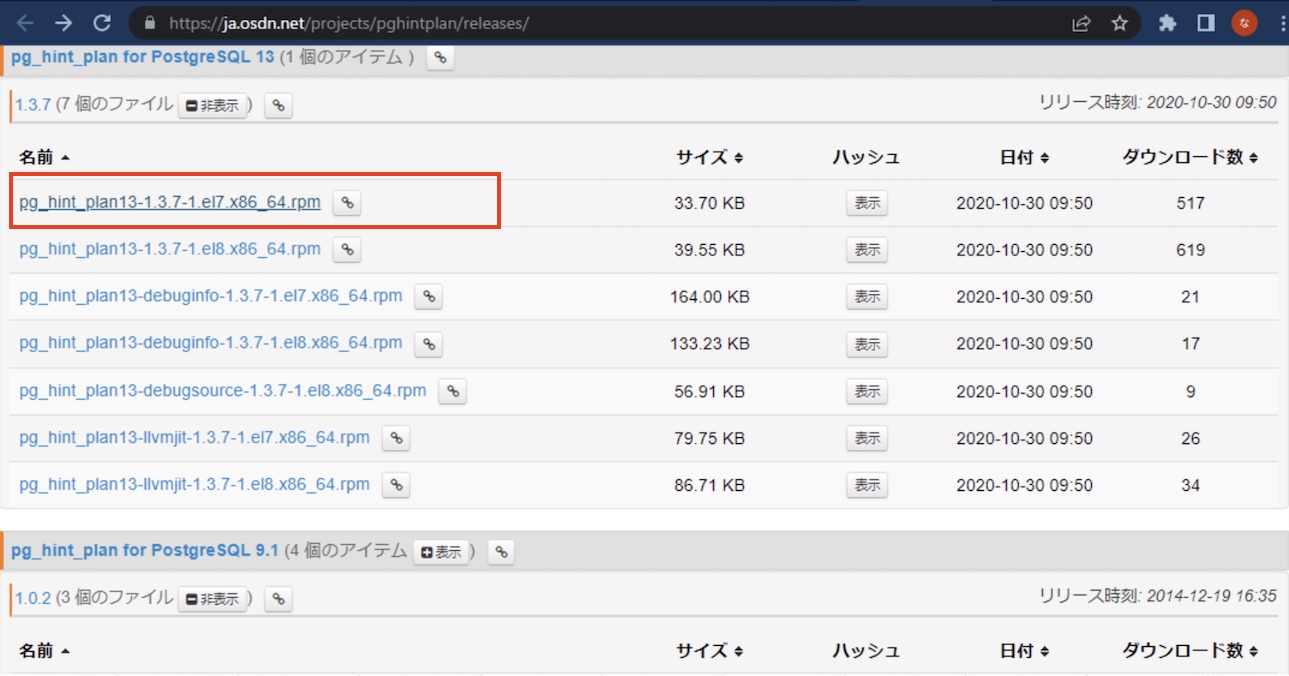Bookmark this page with the star
This screenshot has width=1289, height=676.
(1119, 23)
